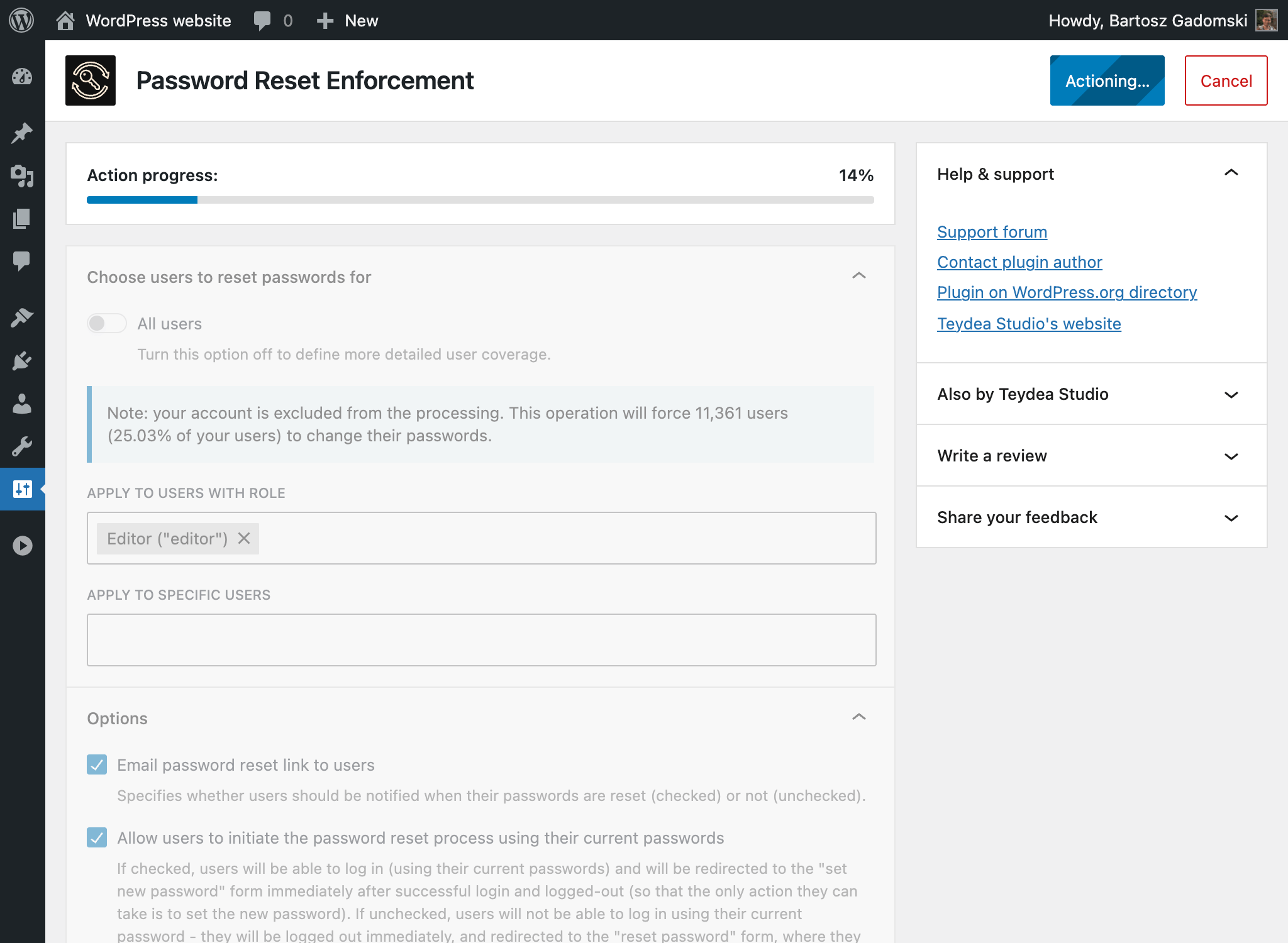This screenshot has height=943, width=1288.
Task: Open the Dashboard icon in sidebar
Action: click(22, 77)
